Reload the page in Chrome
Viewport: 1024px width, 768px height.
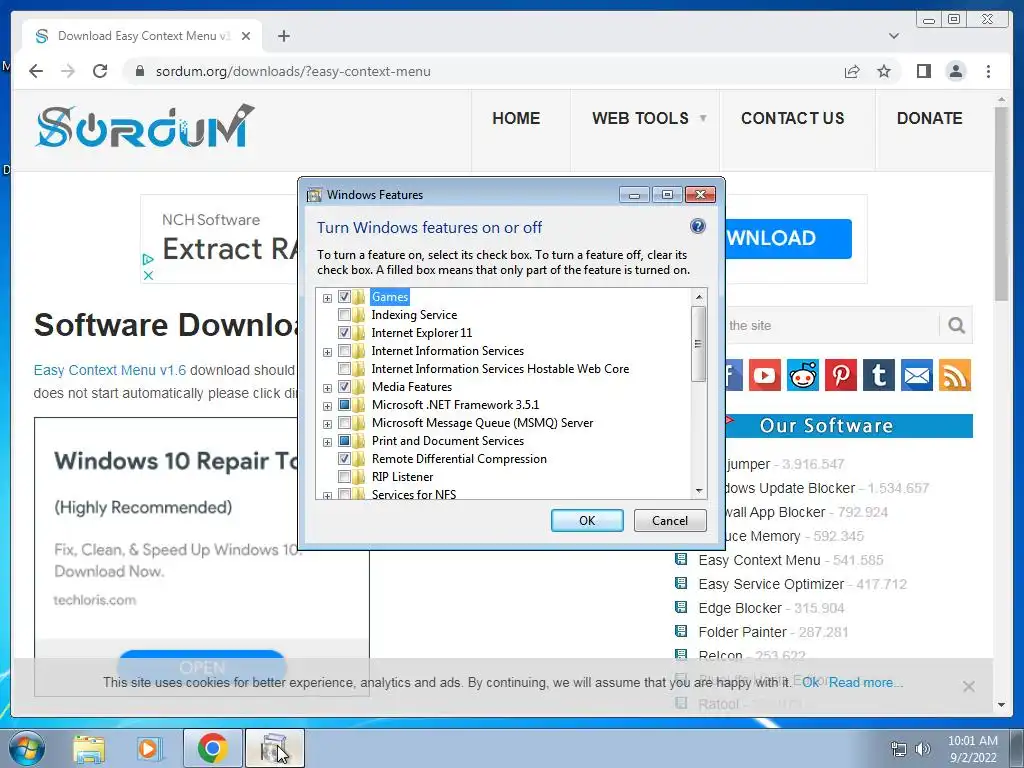click(100, 71)
